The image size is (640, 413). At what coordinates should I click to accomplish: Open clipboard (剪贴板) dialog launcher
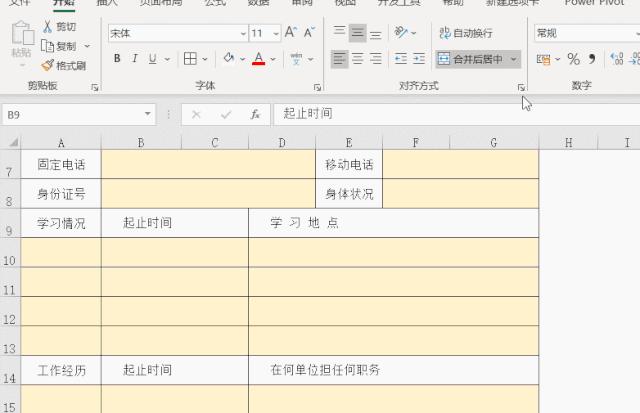click(95, 87)
